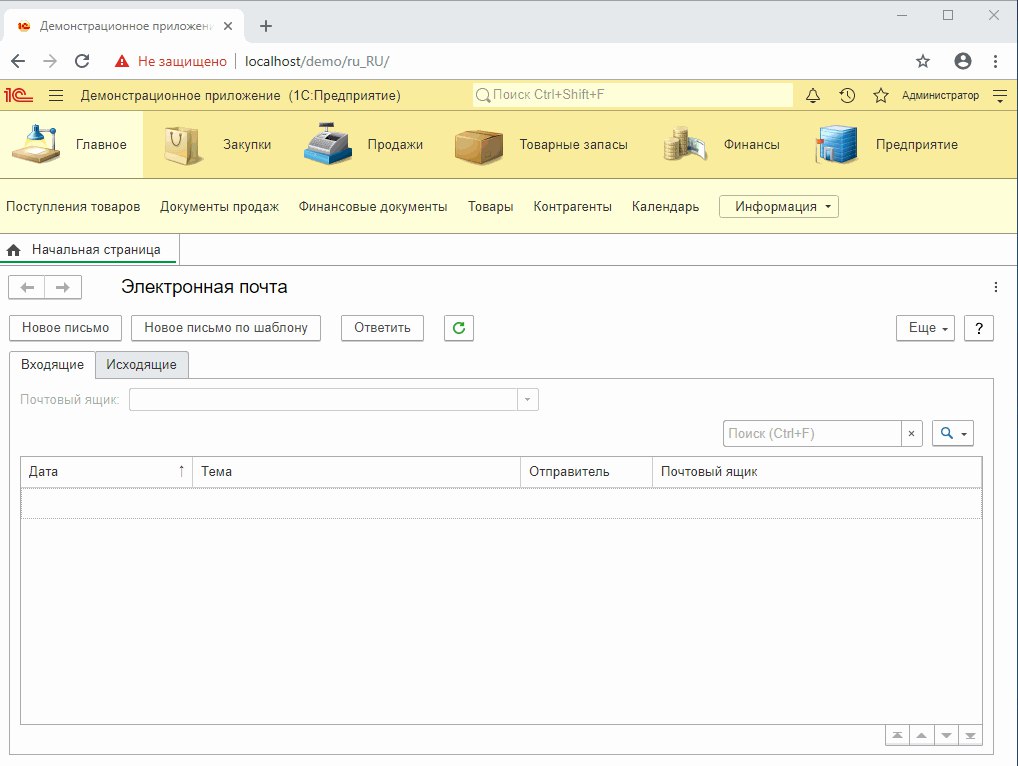1018x766 pixels.
Task: Move up one row in list
Action: 921,735
